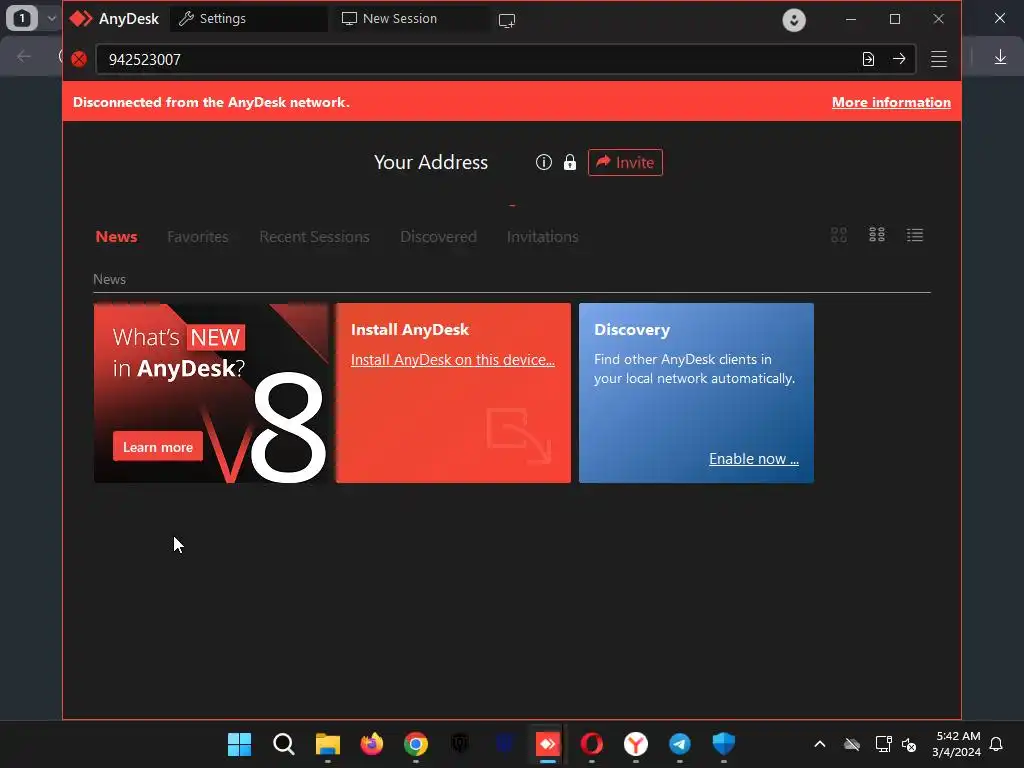The image size is (1024, 768).
Task: Open Telegram from the taskbar
Action: [680, 744]
